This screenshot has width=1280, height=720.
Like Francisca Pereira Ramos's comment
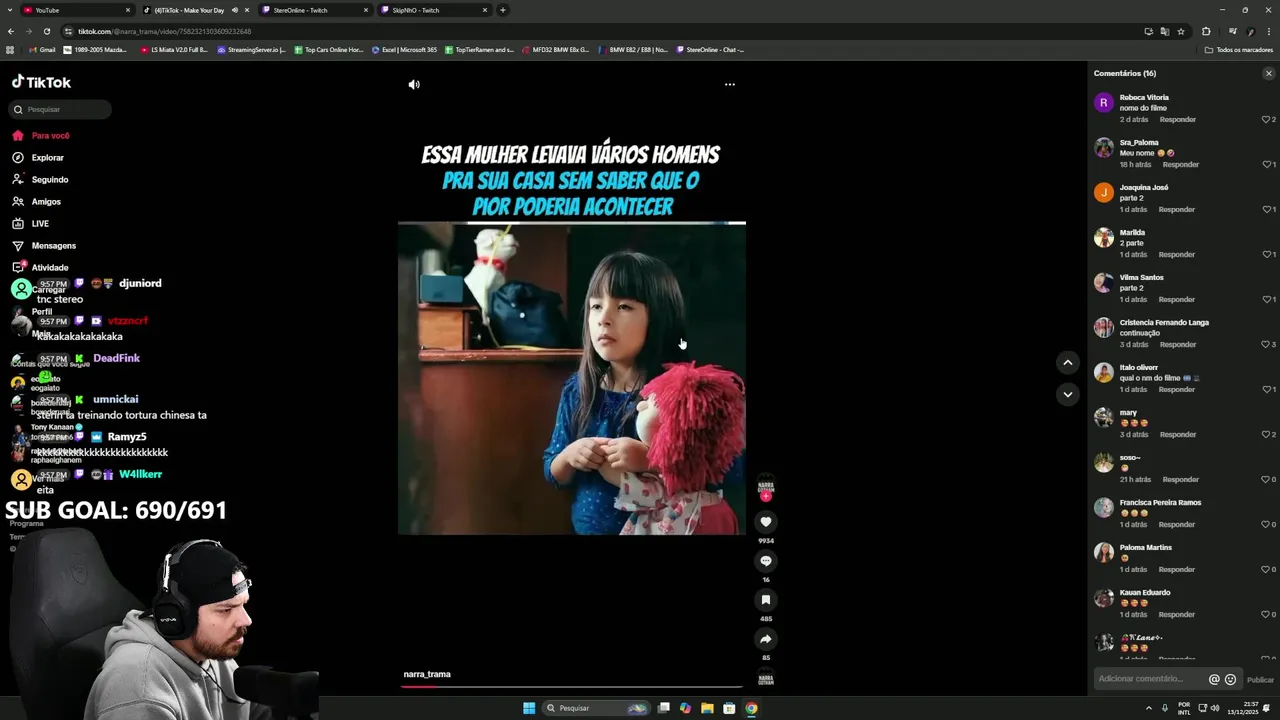[1266, 525]
